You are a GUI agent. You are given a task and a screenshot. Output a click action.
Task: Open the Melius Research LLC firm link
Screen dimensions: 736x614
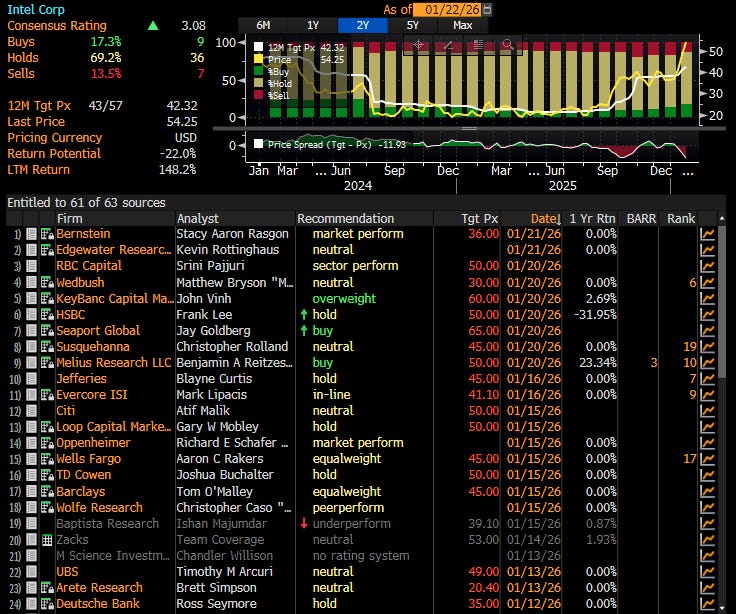click(x=114, y=363)
